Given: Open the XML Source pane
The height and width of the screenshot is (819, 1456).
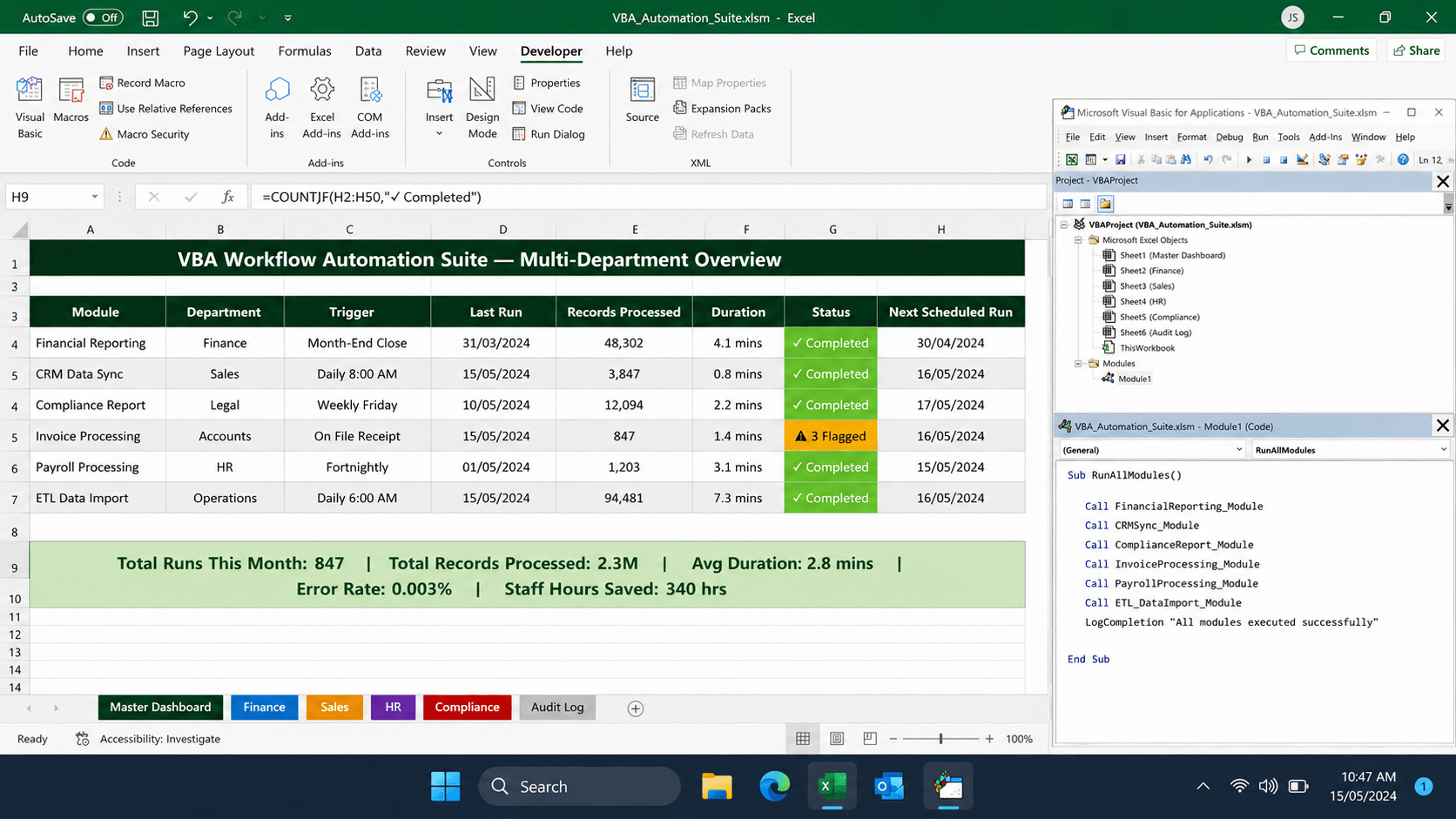Looking at the screenshot, I should [x=642, y=100].
